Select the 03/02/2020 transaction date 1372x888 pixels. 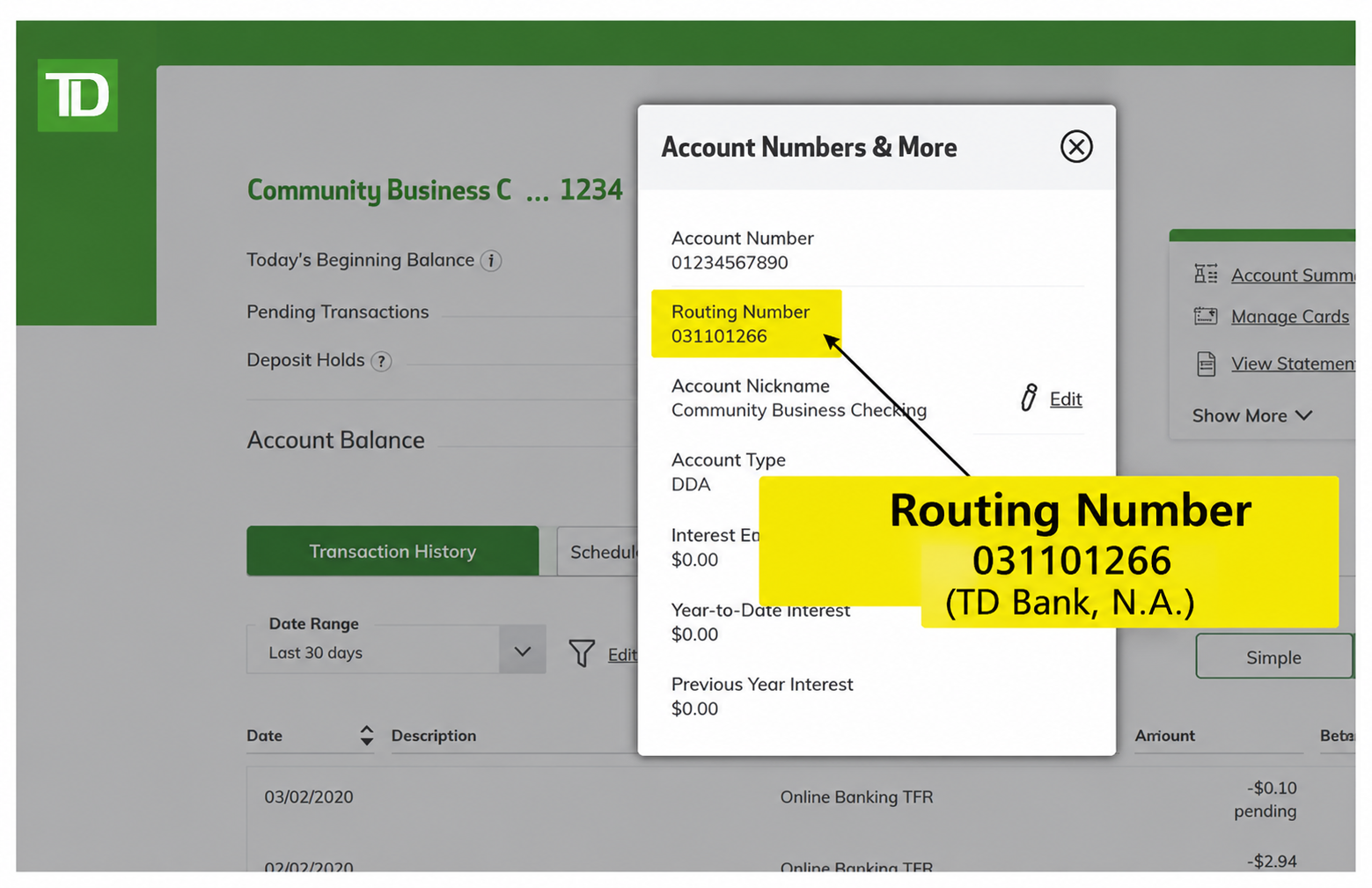[x=309, y=796]
